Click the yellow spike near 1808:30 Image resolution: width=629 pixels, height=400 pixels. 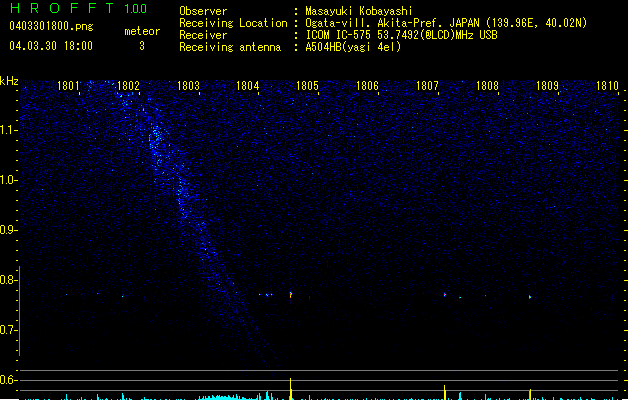click(x=530, y=394)
